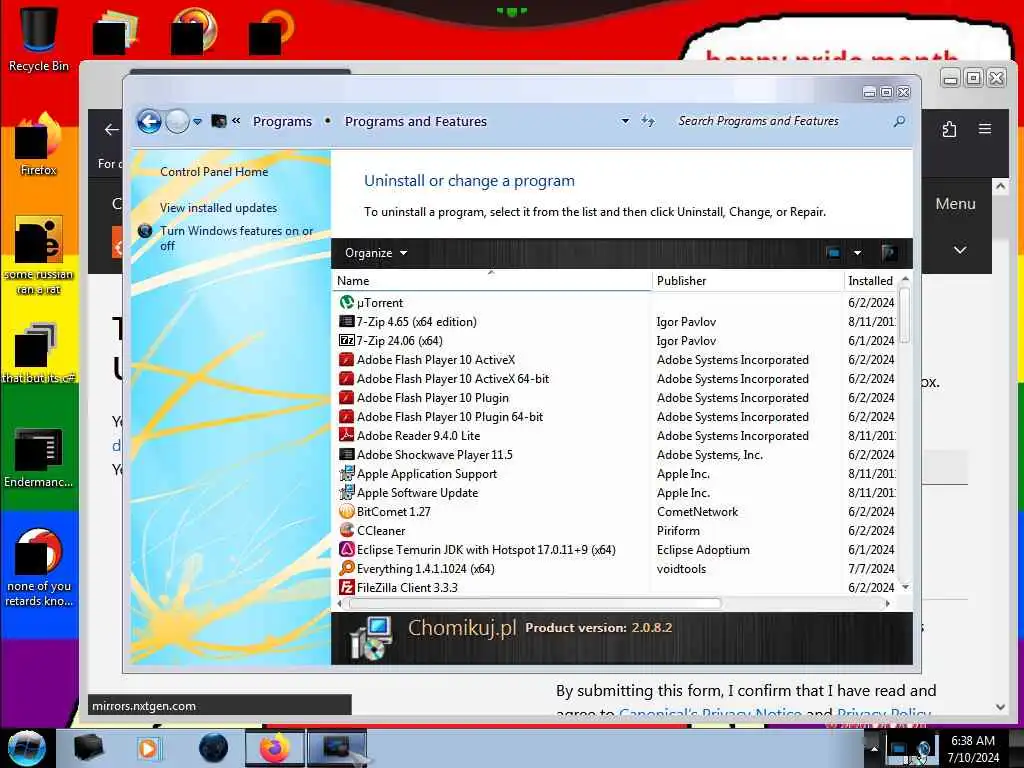
Task: Select the BitComet 1.27 icon
Action: coord(347,511)
